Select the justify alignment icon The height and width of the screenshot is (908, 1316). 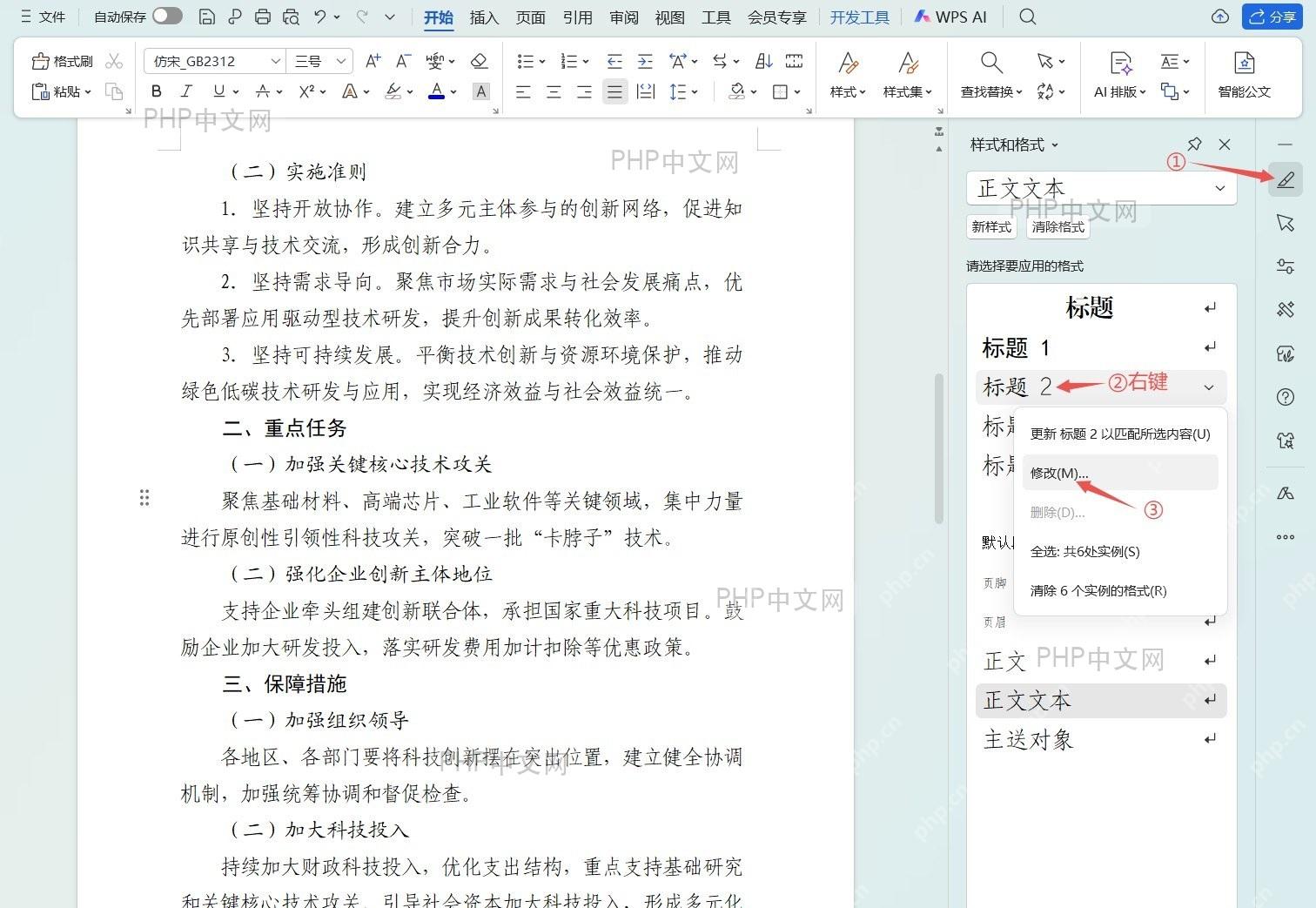point(614,91)
